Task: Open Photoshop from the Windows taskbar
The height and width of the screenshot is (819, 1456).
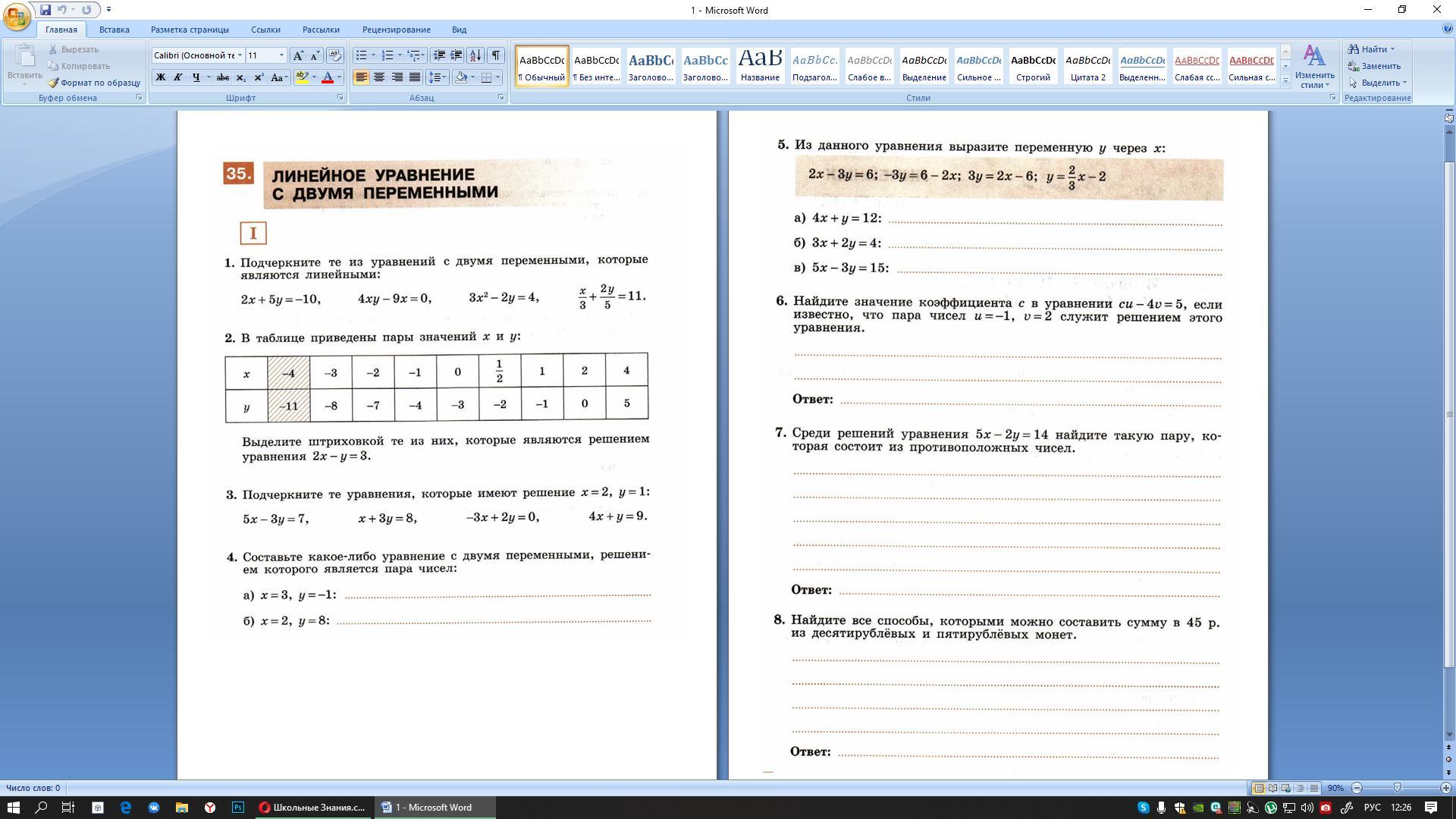Action: [238, 808]
